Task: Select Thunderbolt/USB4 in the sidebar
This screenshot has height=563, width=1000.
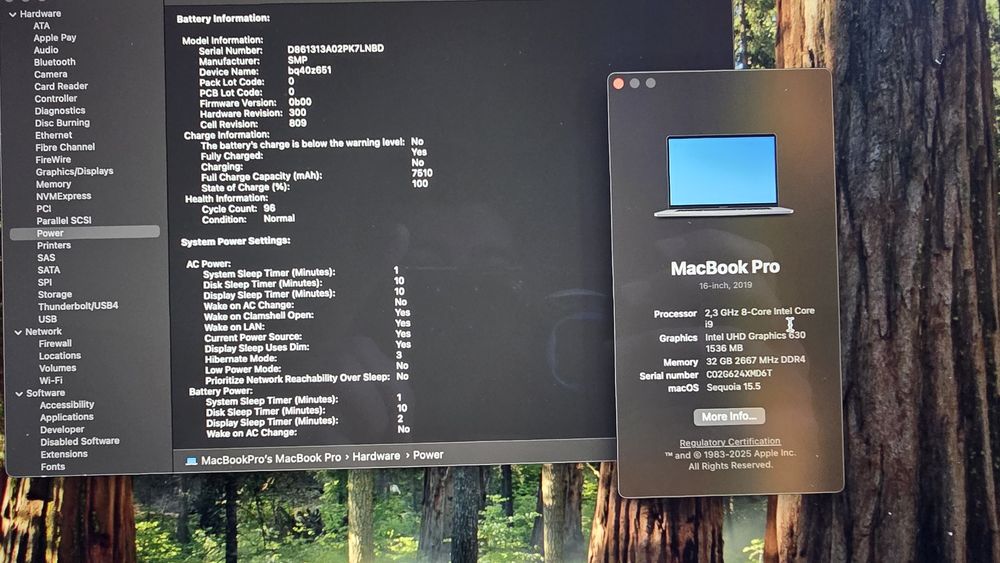Action: (78, 306)
